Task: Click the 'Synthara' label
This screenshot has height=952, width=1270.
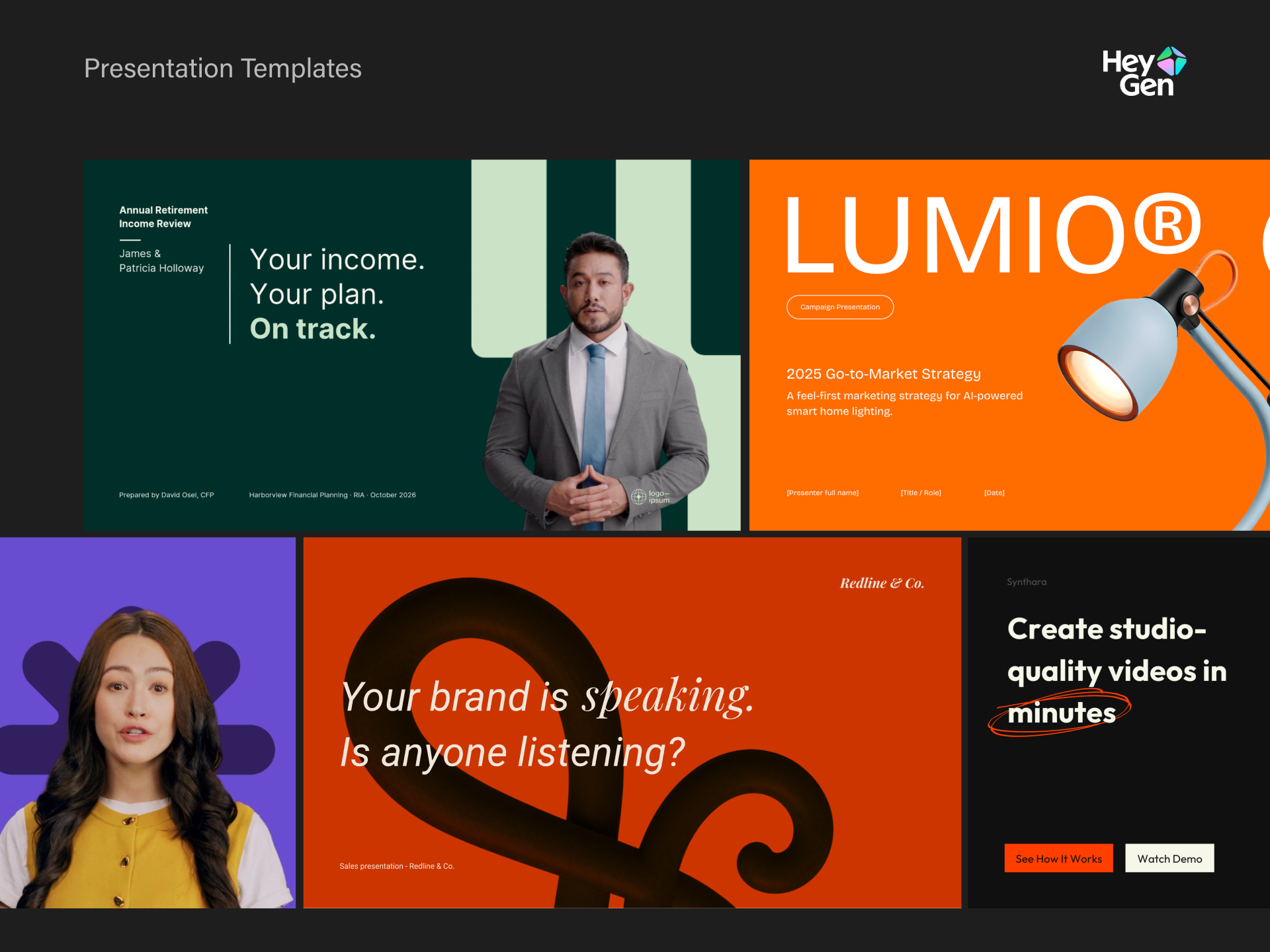Action: [x=1027, y=582]
